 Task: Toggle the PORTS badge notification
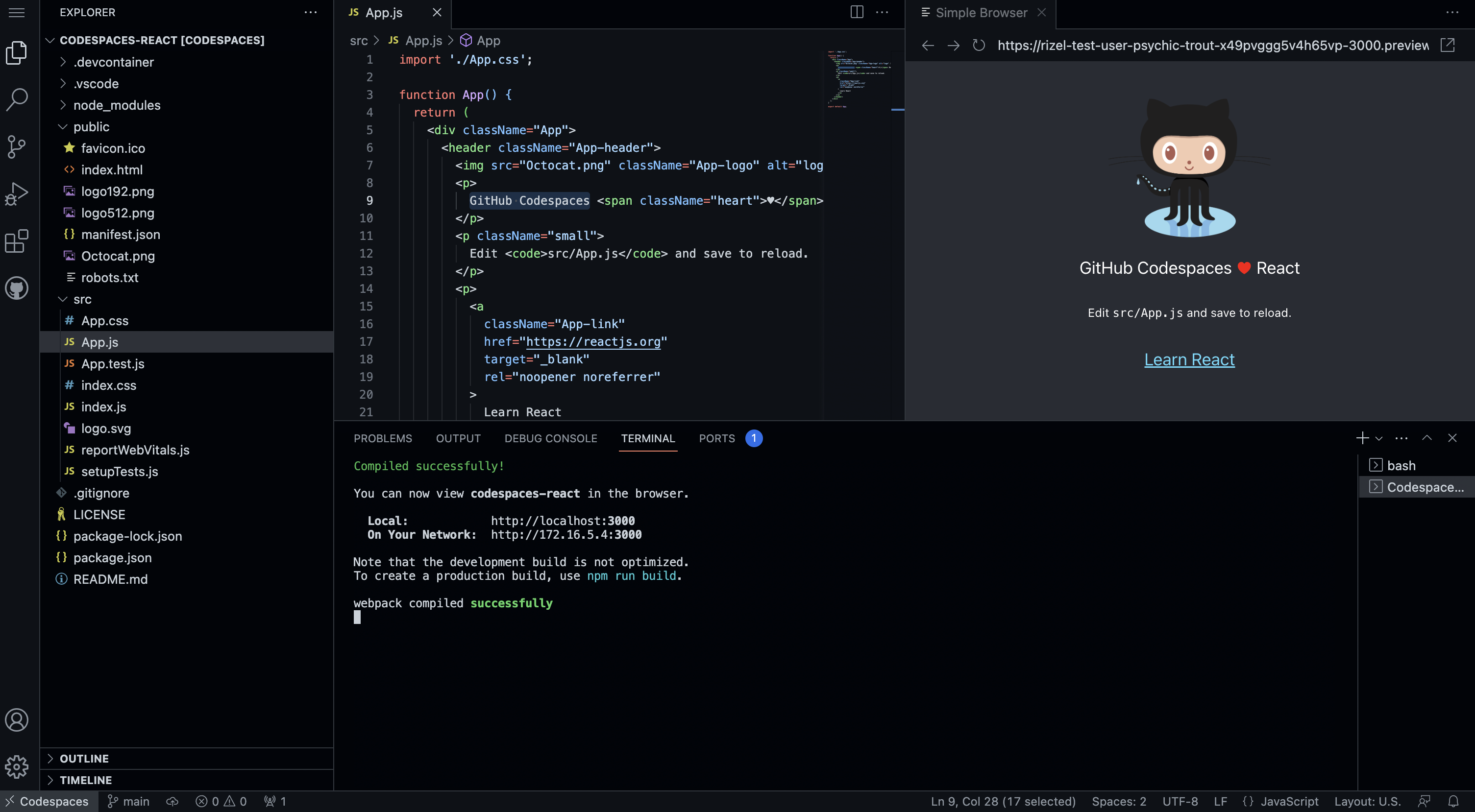click(753, 438)
